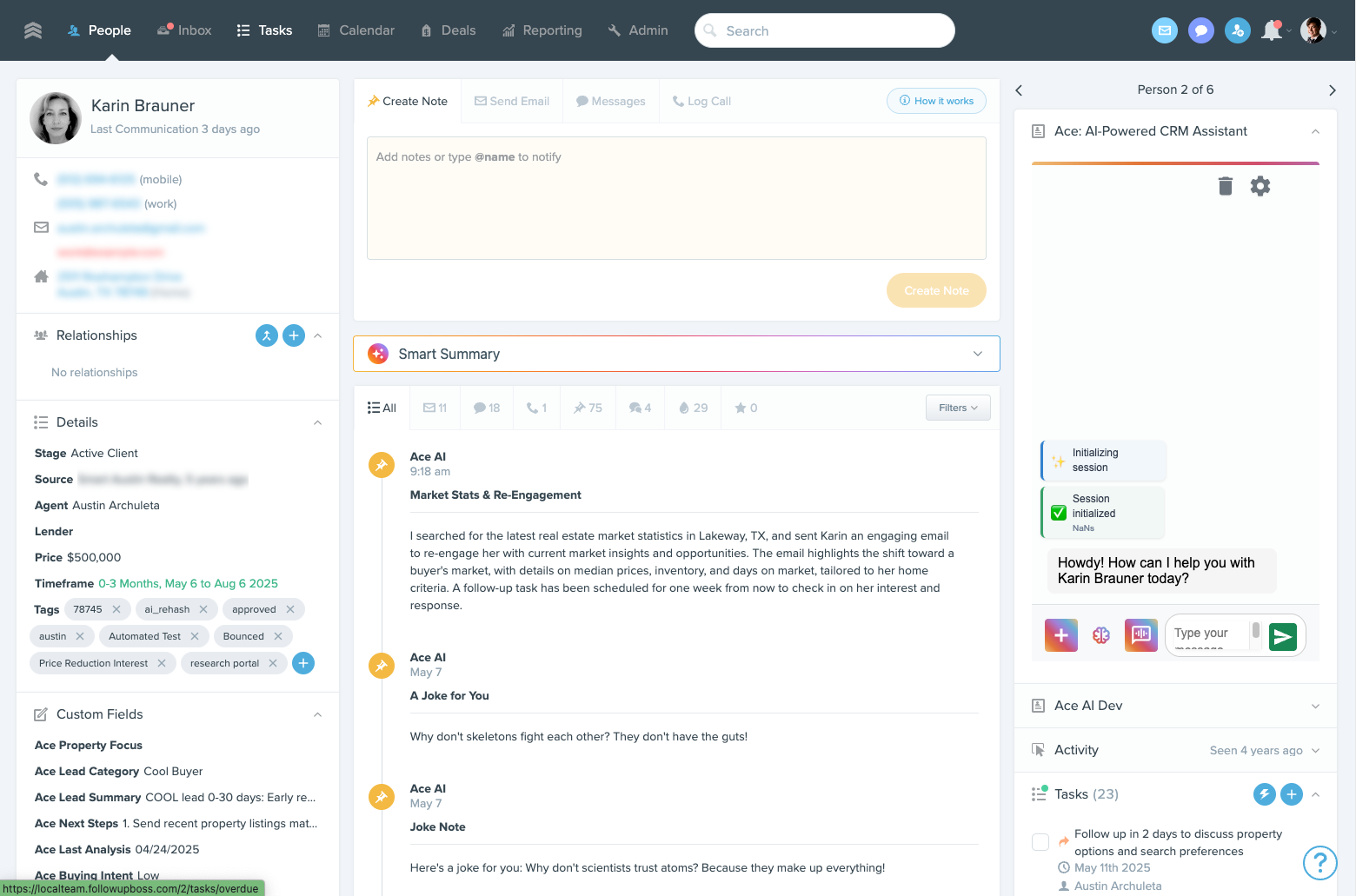Show All timeline items
The height and width of the screenshot is (896, 1356).
[382, 408]
